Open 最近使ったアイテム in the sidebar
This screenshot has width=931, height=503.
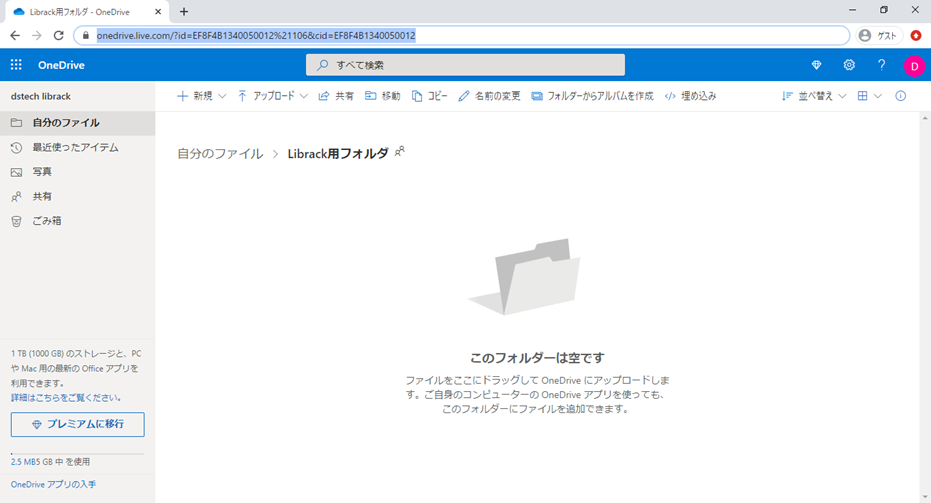[78, 147]
